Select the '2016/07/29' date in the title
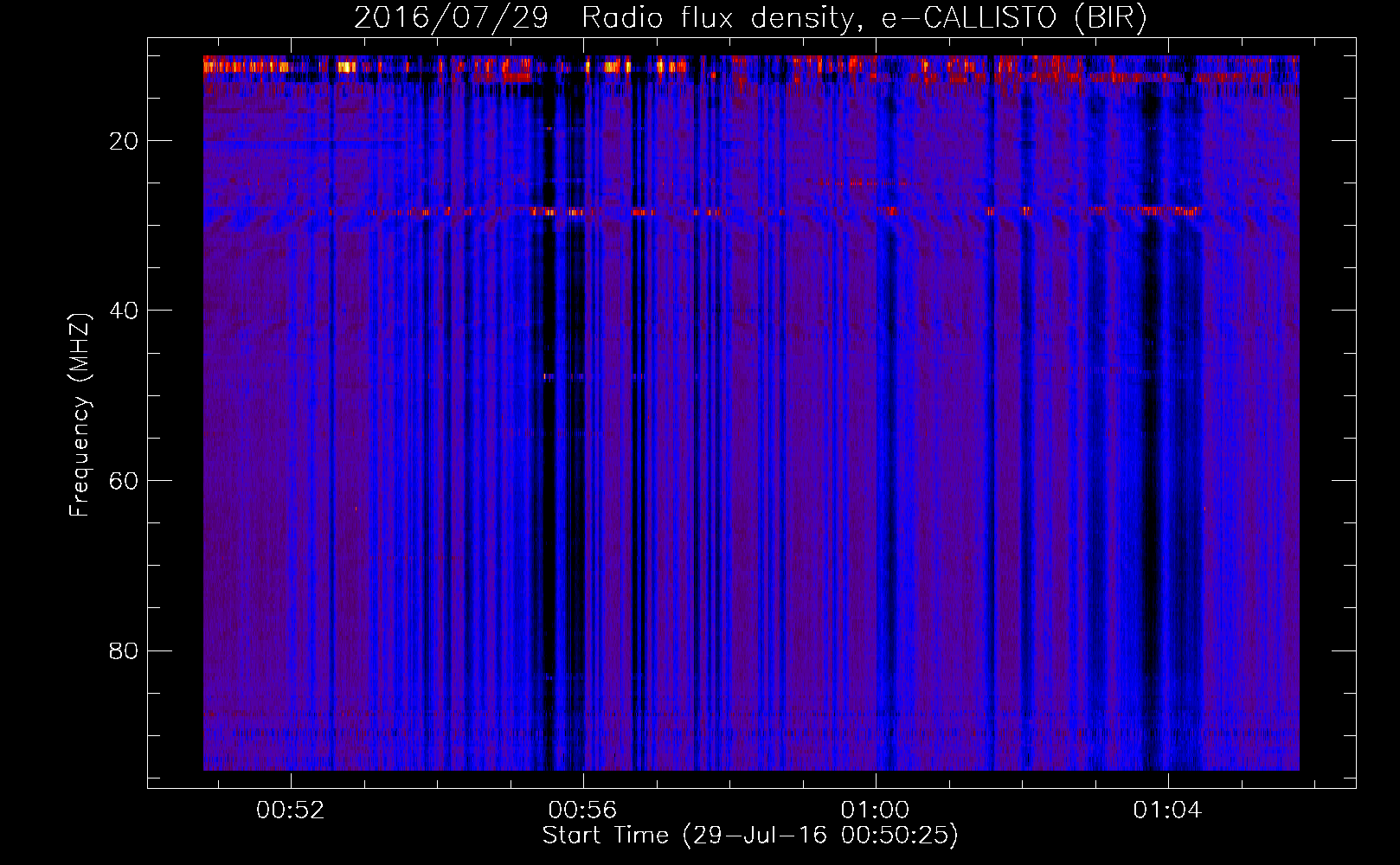The image size is (1400, 865). coord(451,17)
